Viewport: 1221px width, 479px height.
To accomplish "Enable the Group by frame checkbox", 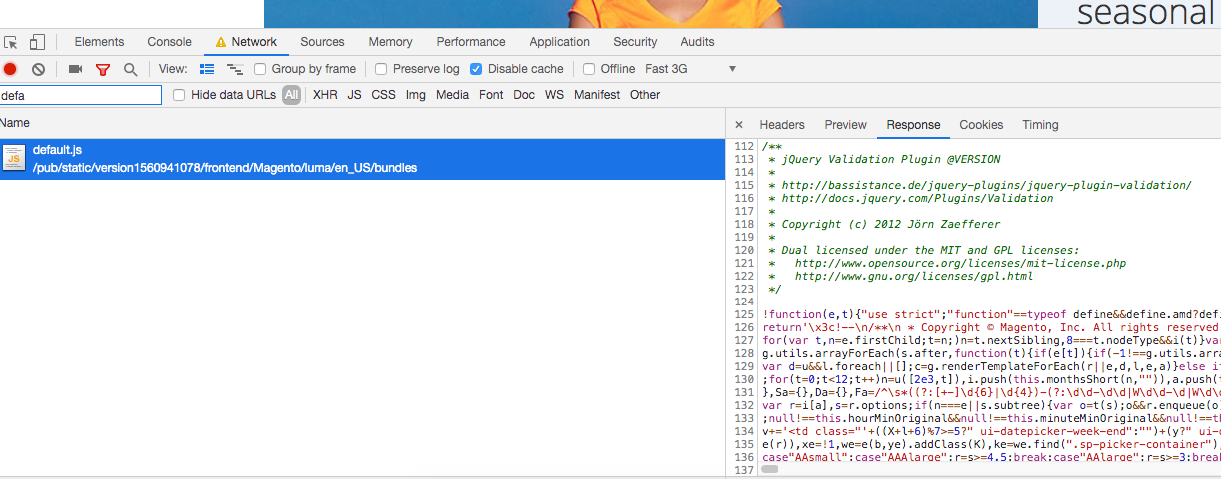I will [260, 69].
